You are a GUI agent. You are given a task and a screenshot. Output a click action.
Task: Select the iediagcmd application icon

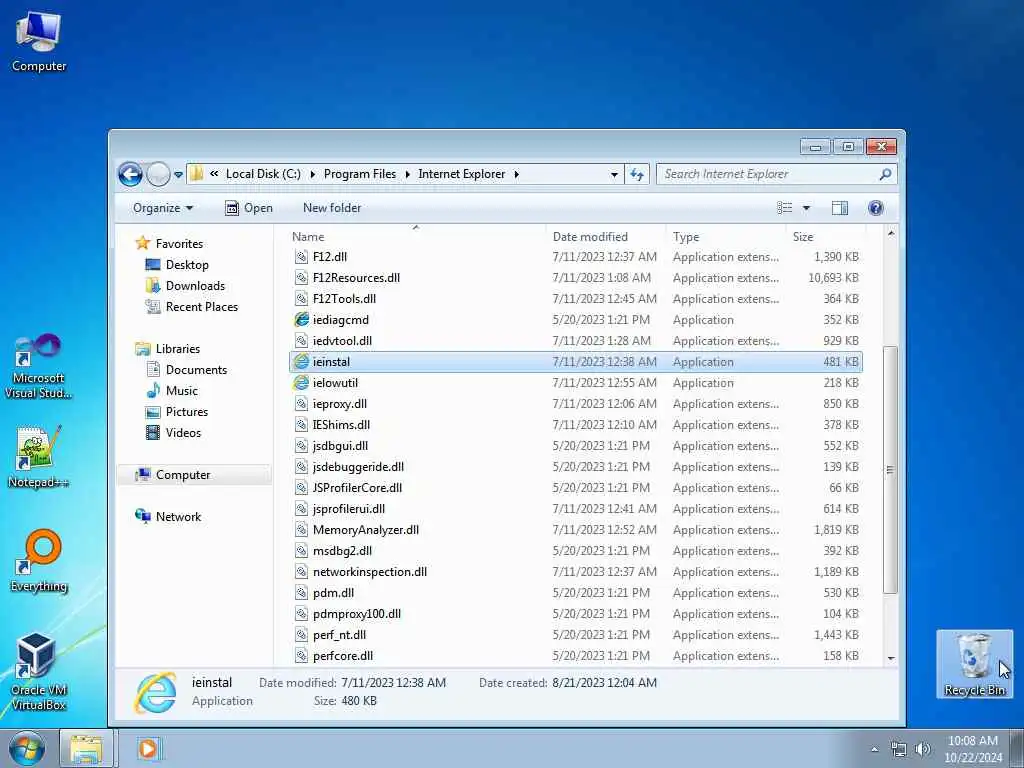(x=301, y=319)
